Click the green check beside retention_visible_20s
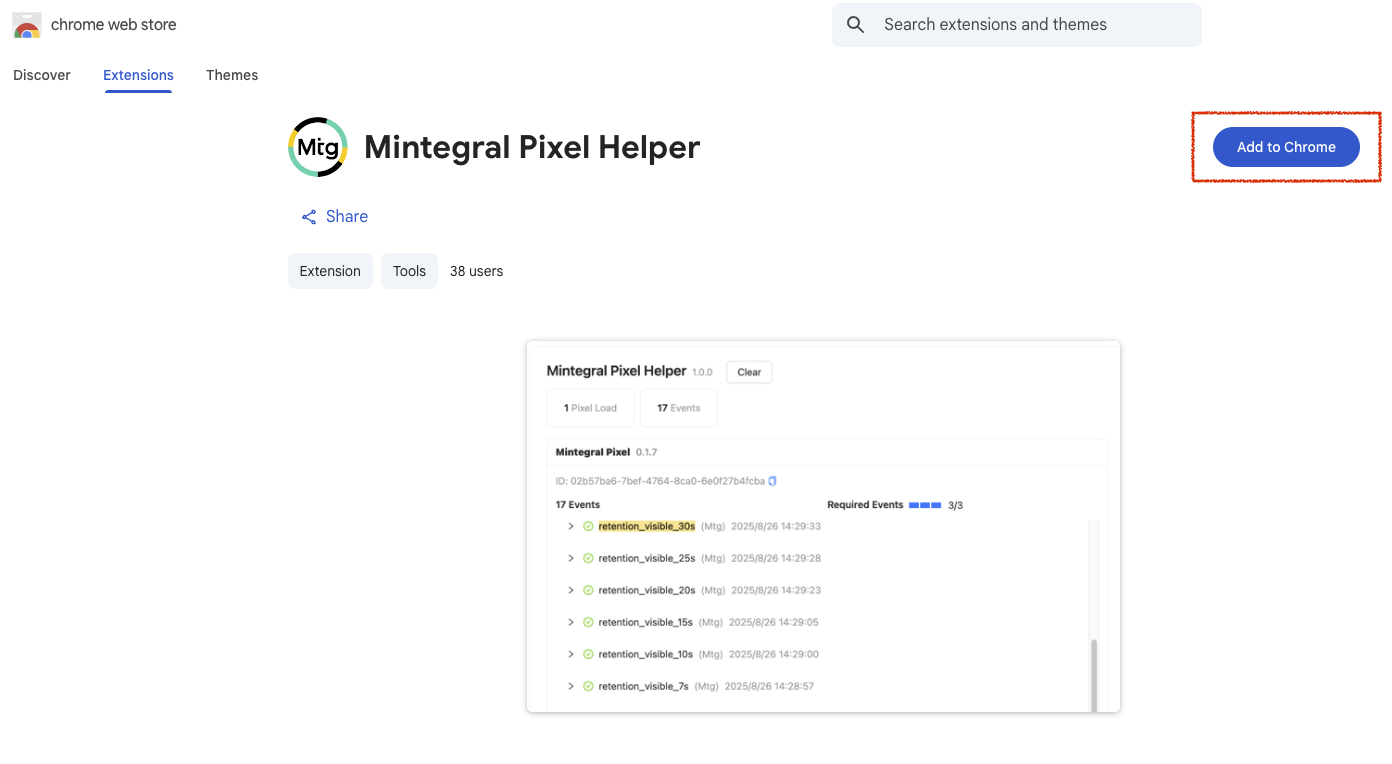Image resolution: width=1392 pixels, height=764 pixels. (x=588, y=590)
